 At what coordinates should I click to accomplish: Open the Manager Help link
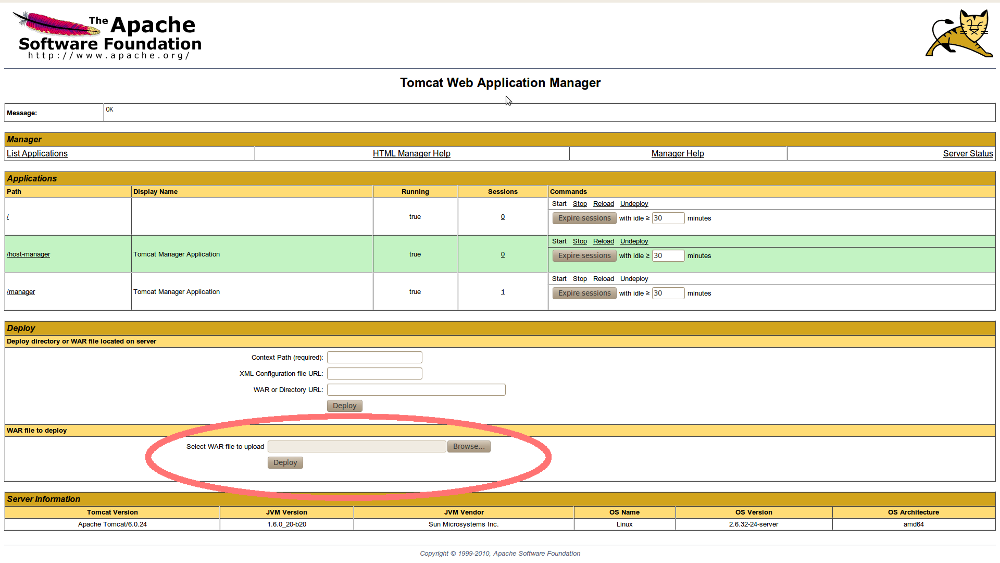coord(677,154)
